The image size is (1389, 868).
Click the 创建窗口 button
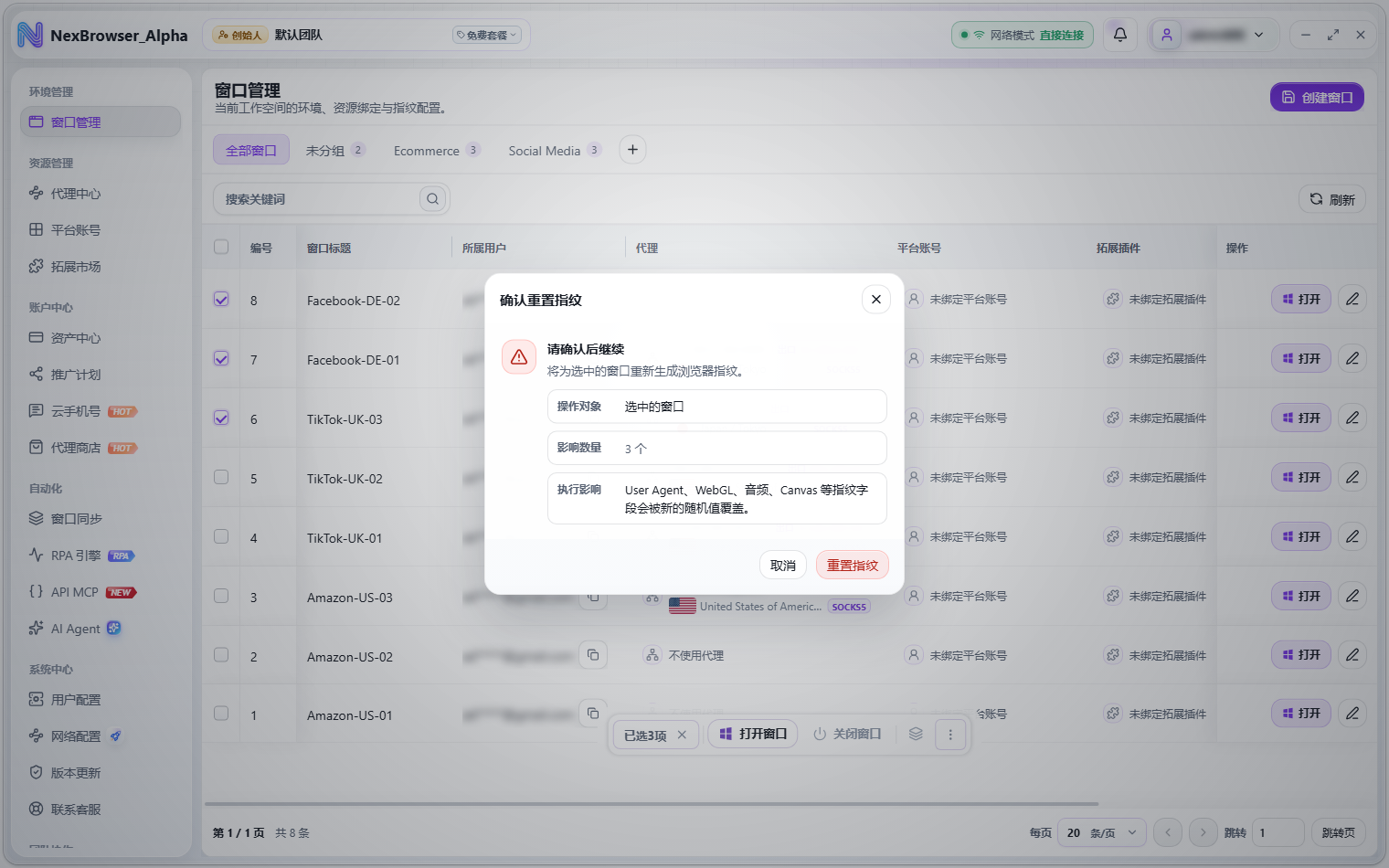point(1317,97)
